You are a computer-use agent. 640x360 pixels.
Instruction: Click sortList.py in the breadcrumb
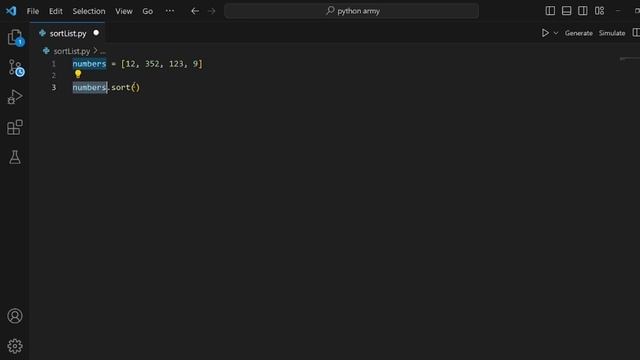(71, 51)
